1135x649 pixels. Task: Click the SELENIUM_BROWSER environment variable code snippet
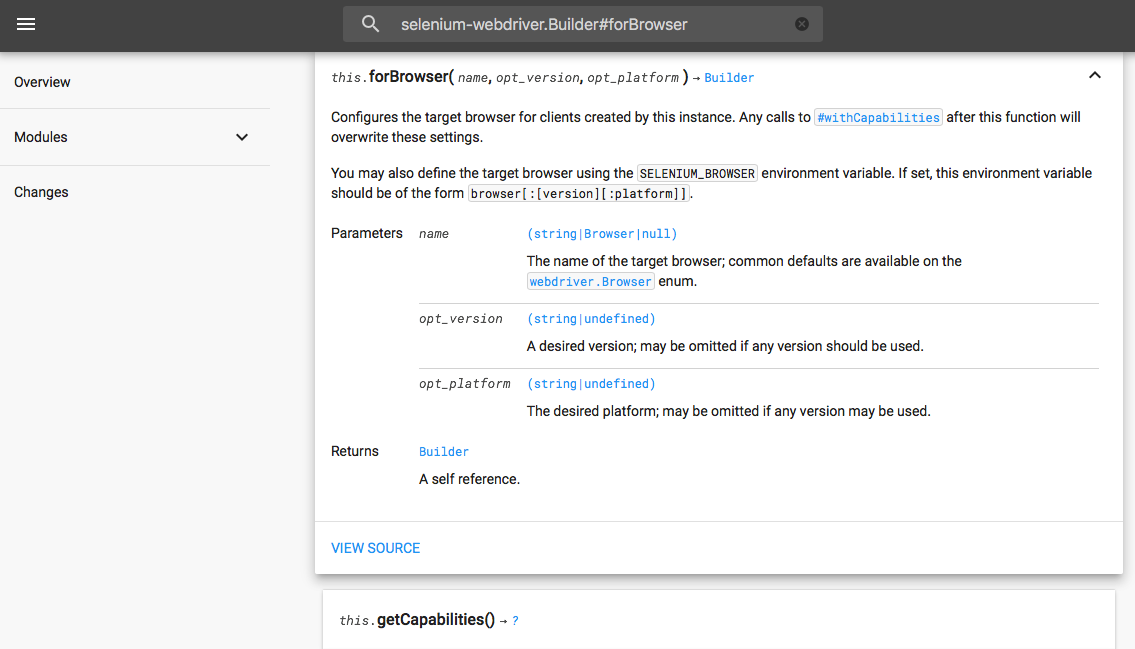[697, 172]
